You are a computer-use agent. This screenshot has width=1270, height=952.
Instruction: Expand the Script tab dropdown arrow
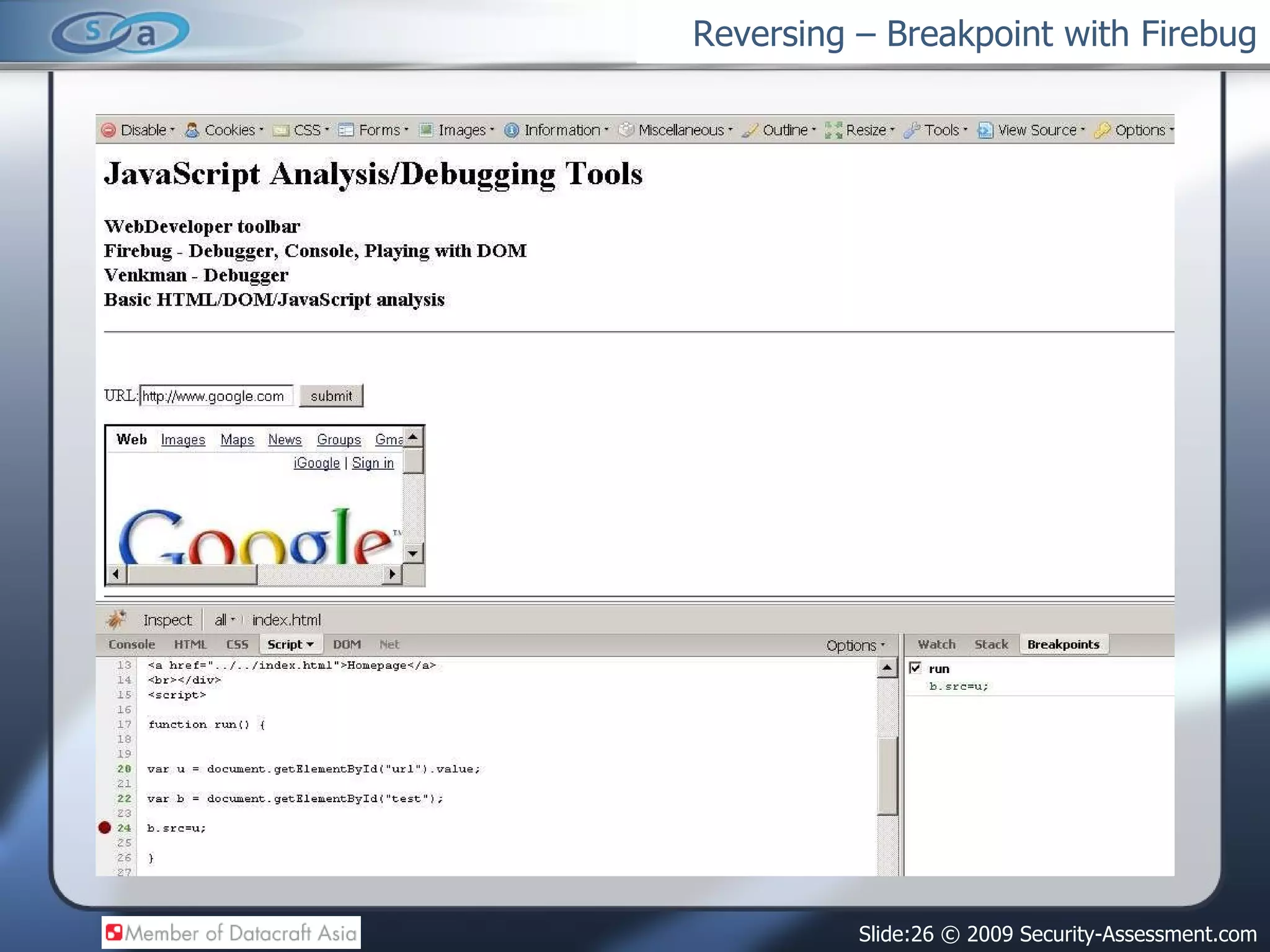pyautogui.click(x=310, y=645)
